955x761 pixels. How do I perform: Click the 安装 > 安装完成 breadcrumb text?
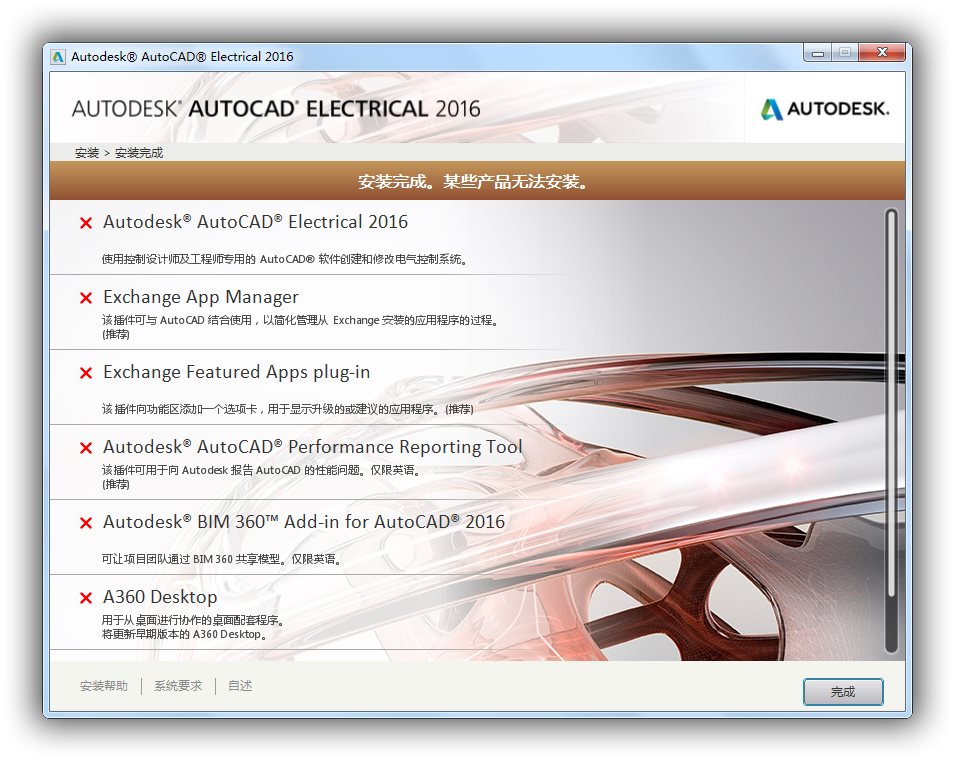[x=119, y=153]
